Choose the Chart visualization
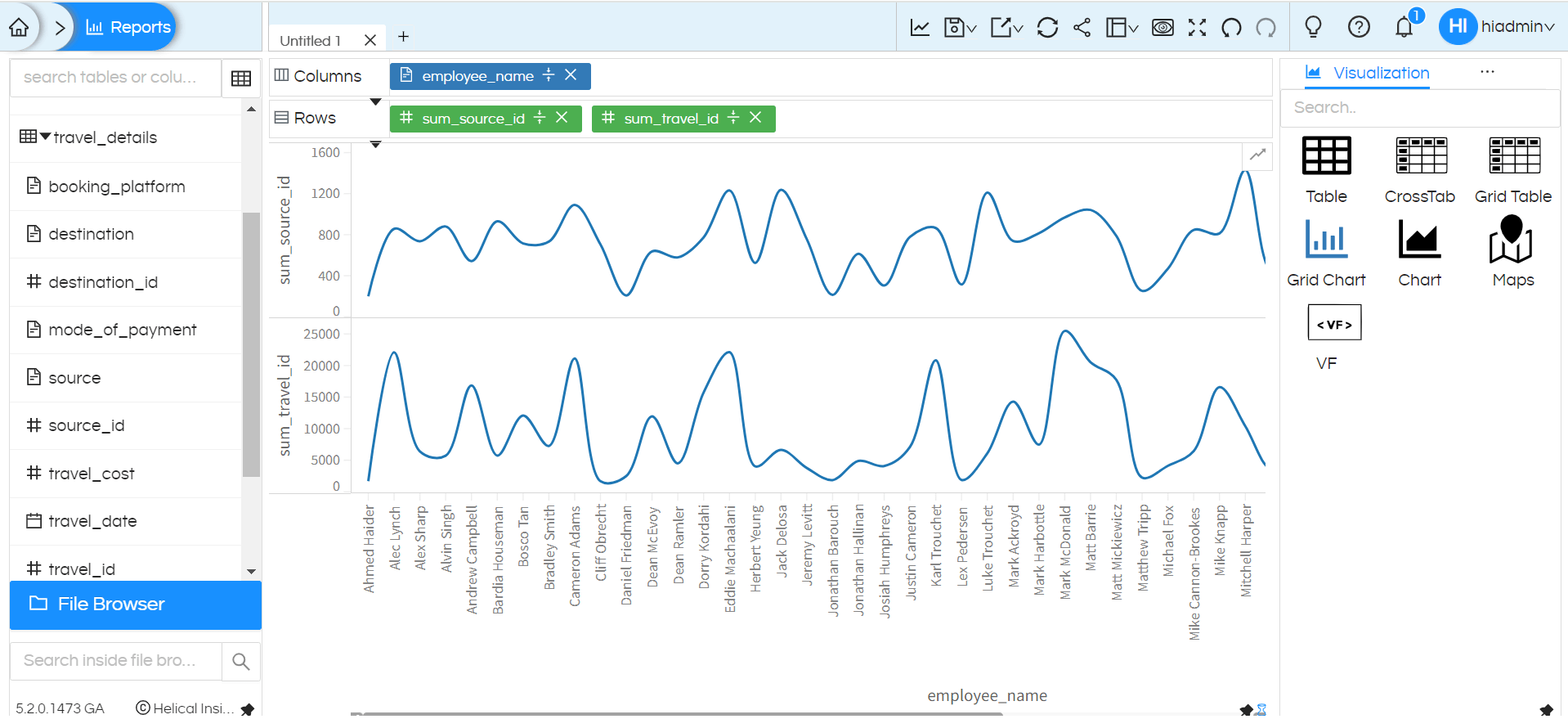Image resolution: width=1568 pixels, height=719 pixels. click(1420, 254)
